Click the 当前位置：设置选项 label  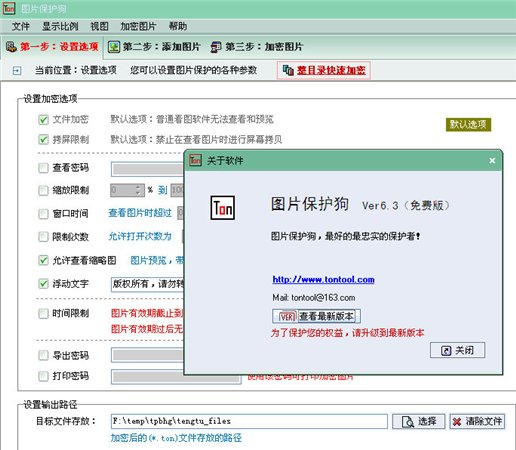click(76, 70)
